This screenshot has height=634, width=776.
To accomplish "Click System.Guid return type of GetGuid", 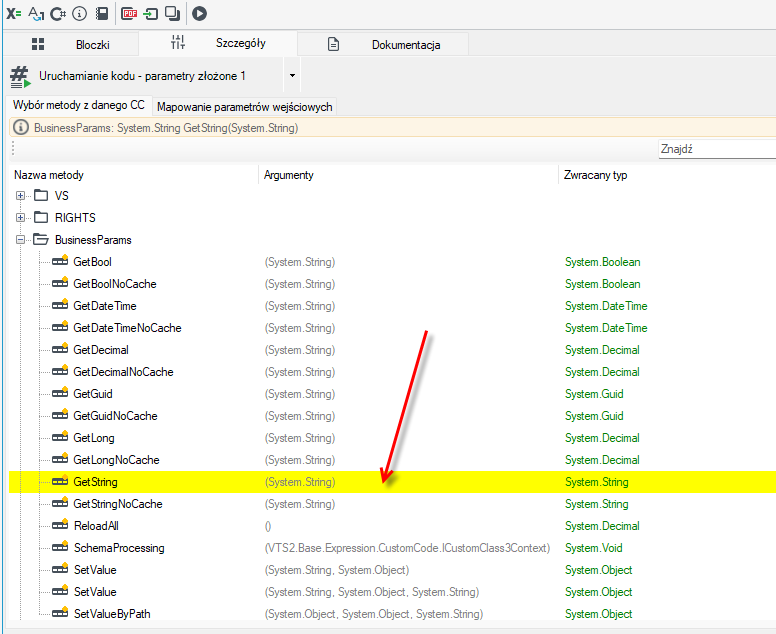I will (x=594, y=394).
